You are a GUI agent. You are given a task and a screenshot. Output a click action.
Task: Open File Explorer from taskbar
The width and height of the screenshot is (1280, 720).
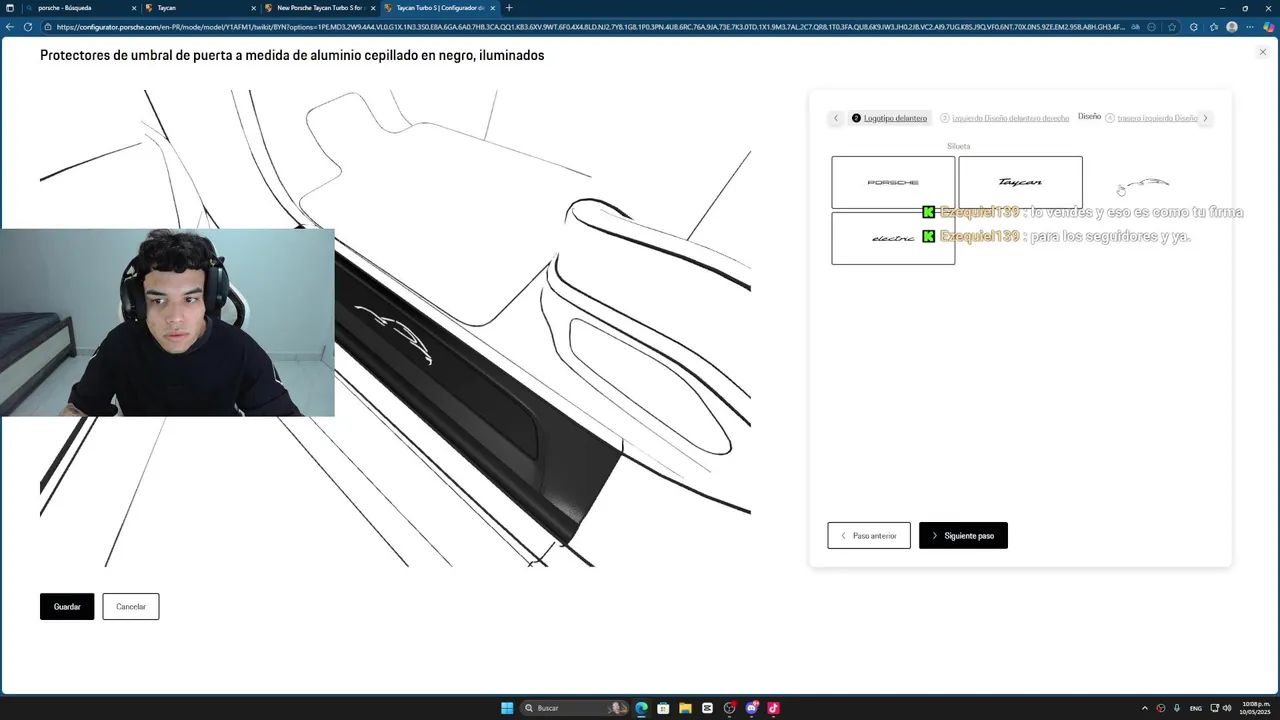(x=685, y=708)
